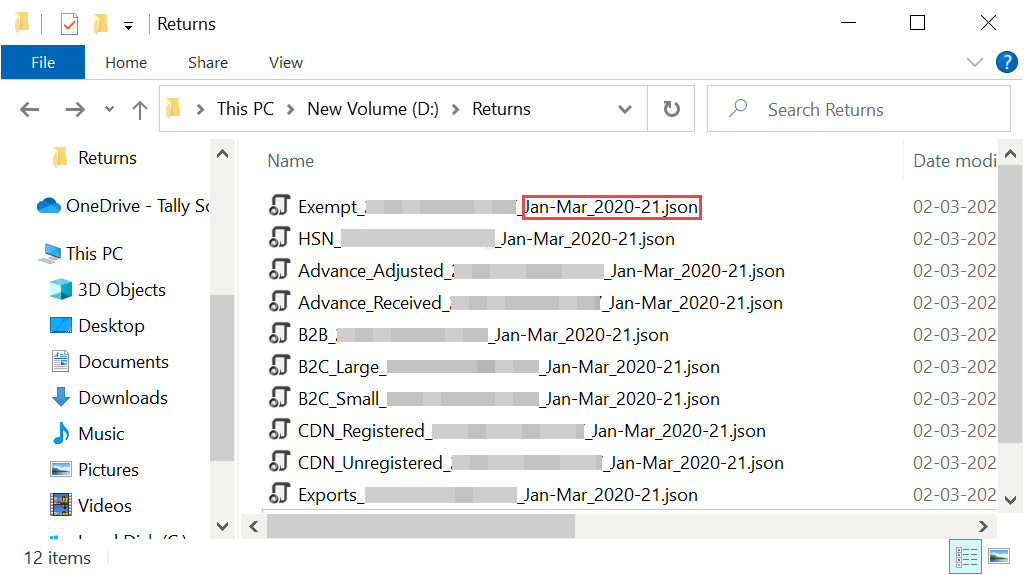
Task: Open Help with the question mark icon
Action: pyautogui.click(x=1006, y=62)
